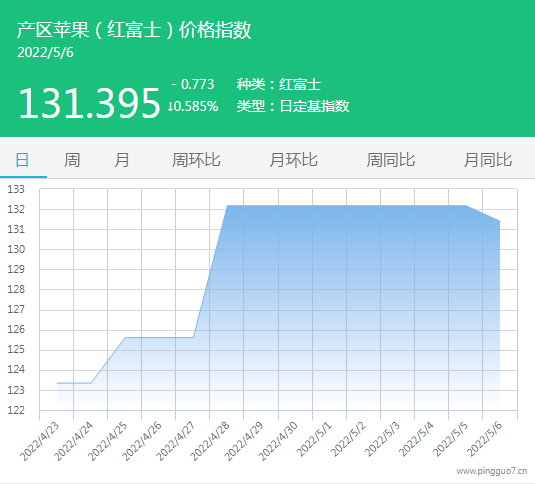Click the 种类：红富士 label
Screen dimensions: 535x484
[x=279, y=84]
